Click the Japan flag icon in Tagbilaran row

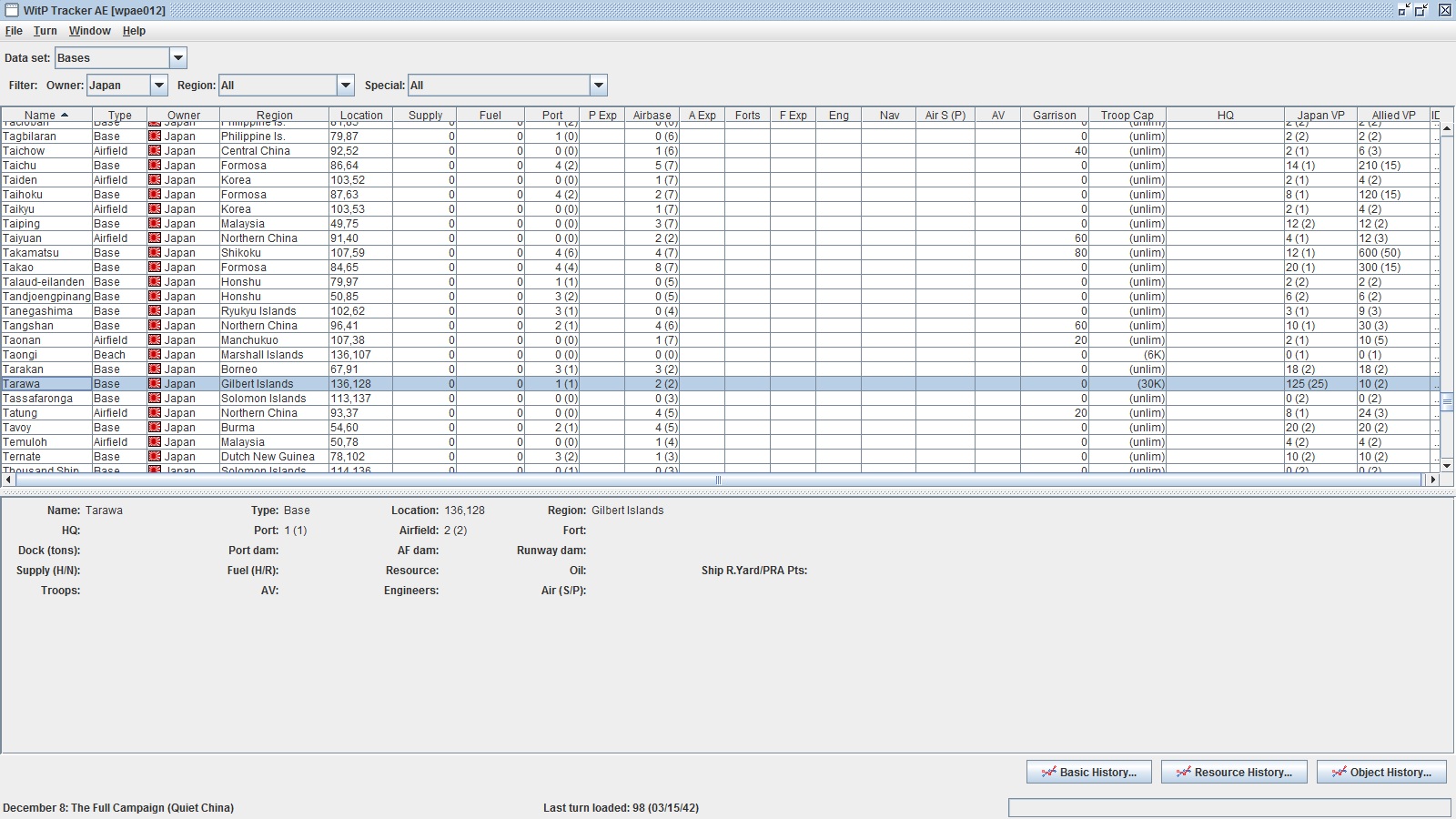(155, 136)
